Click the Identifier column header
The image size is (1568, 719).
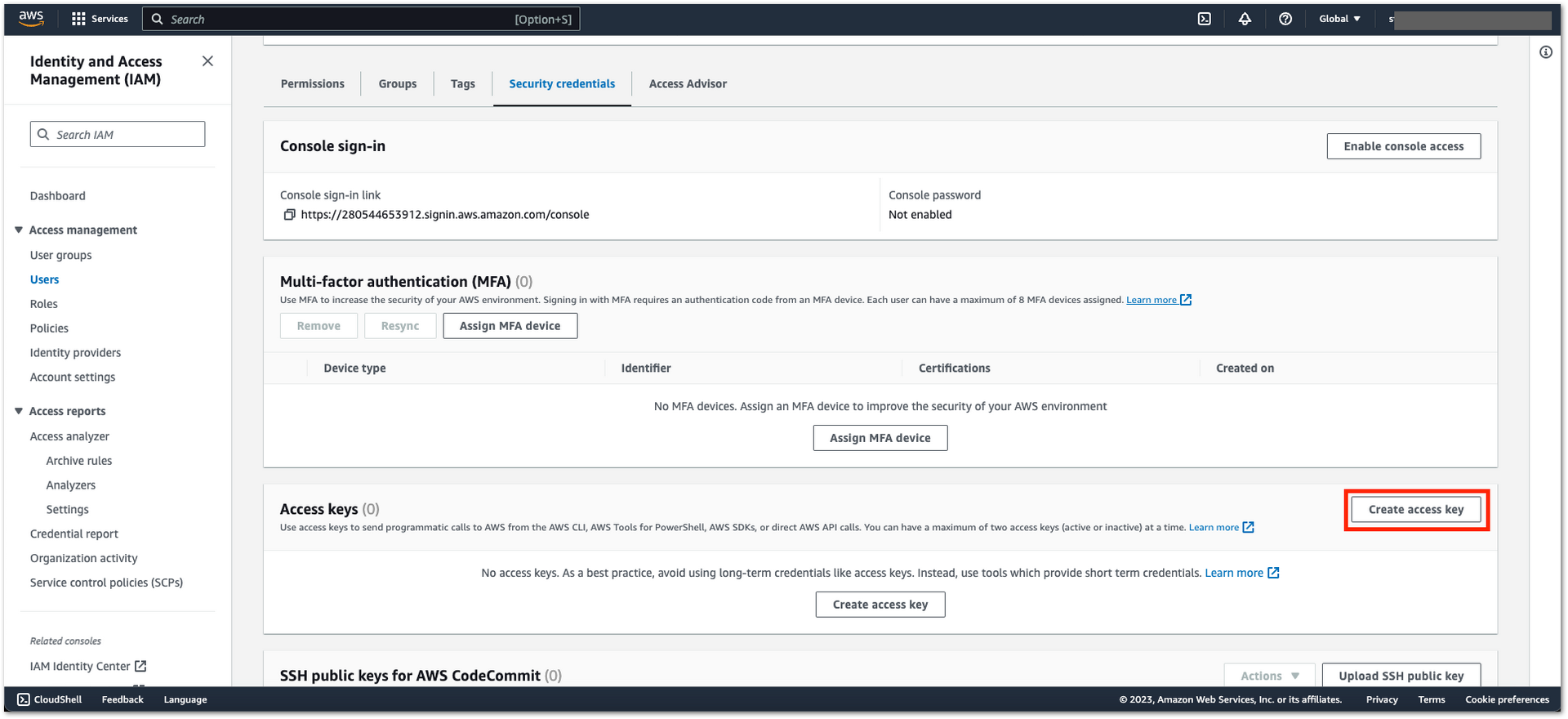coord(646,368)
